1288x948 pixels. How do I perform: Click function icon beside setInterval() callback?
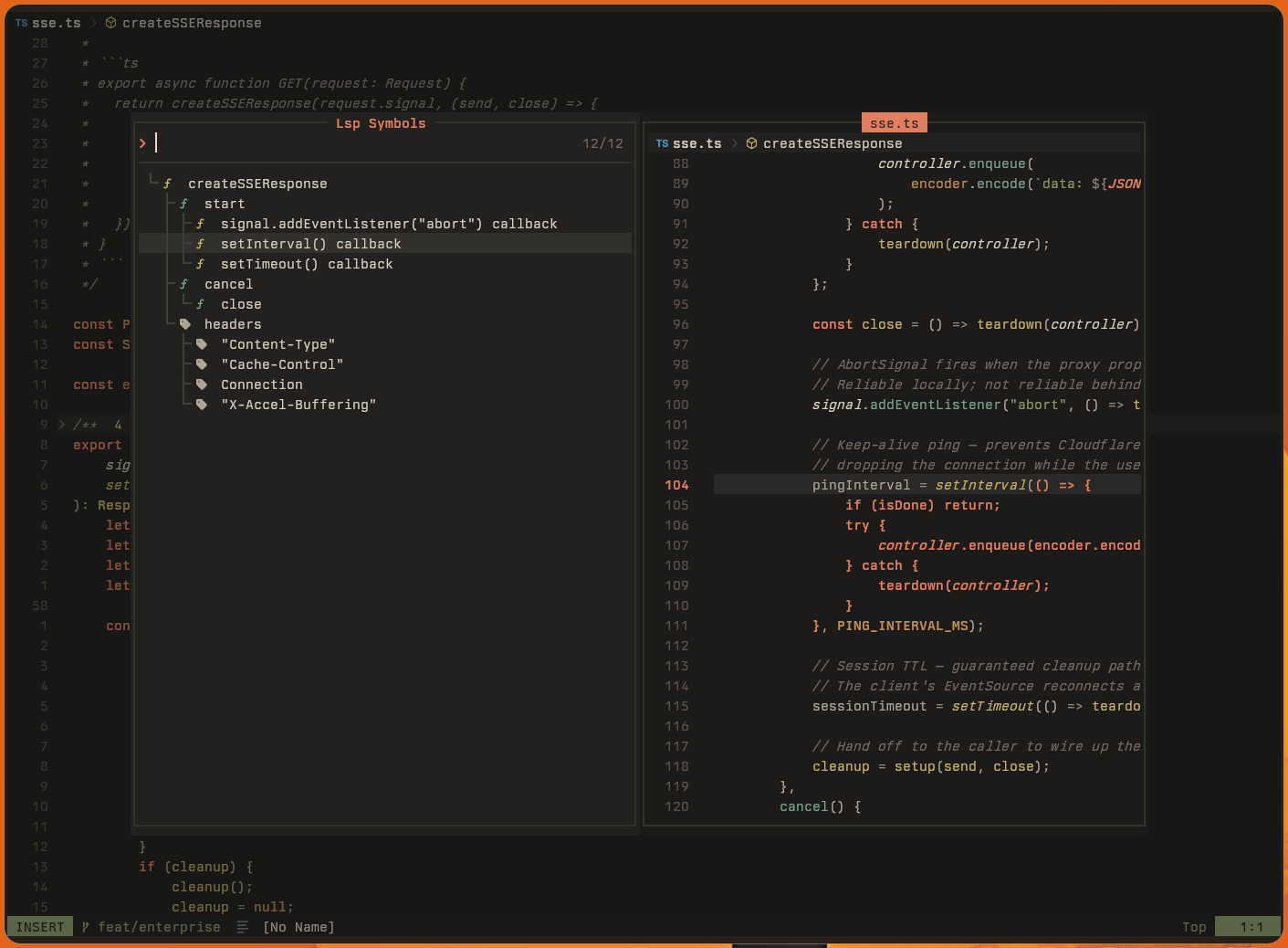click(200, 244)
